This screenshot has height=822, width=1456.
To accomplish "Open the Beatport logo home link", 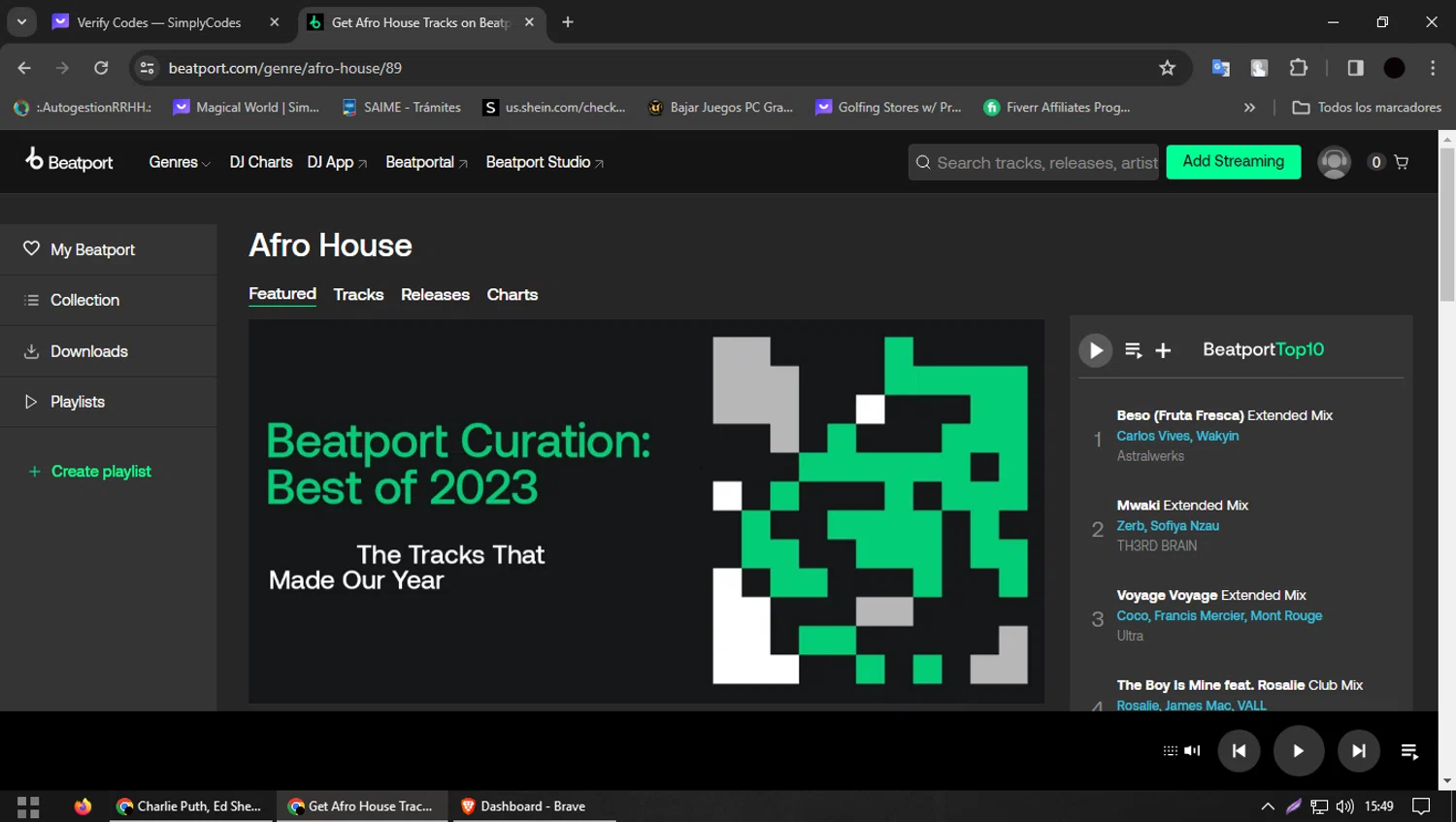I will coord(69,161).
